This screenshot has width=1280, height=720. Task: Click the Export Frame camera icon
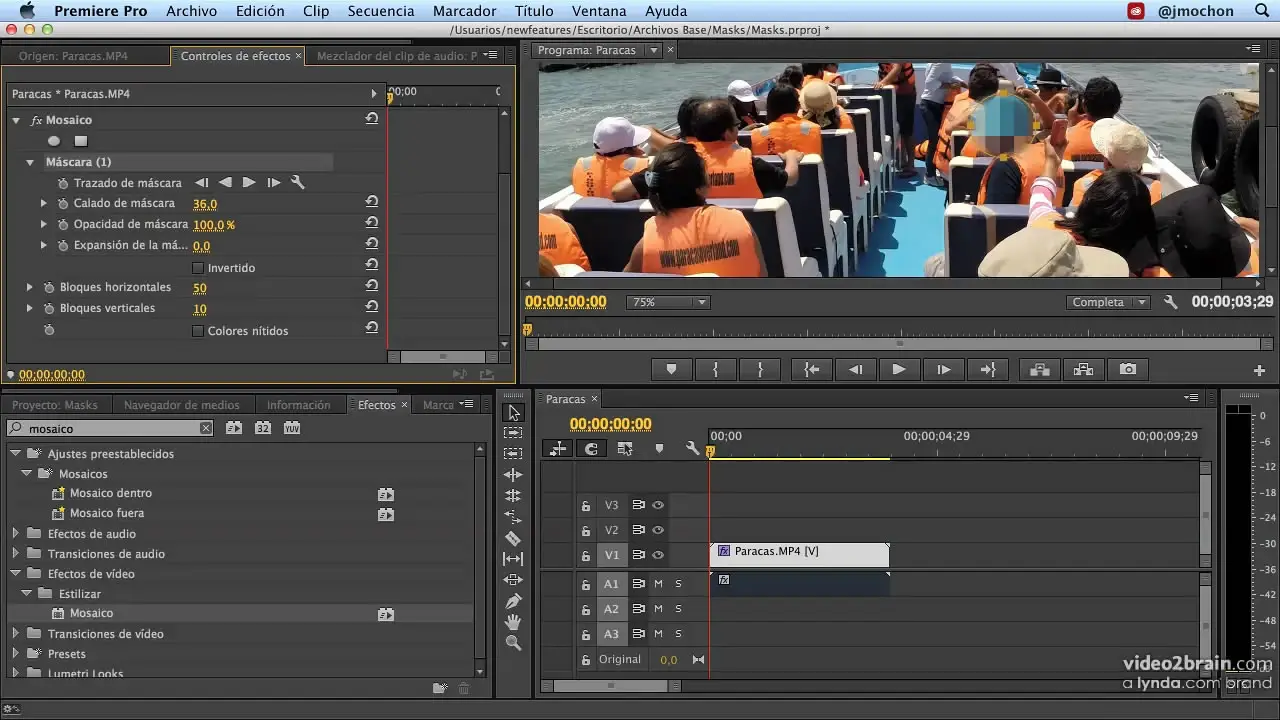(x=1128, y=369)
